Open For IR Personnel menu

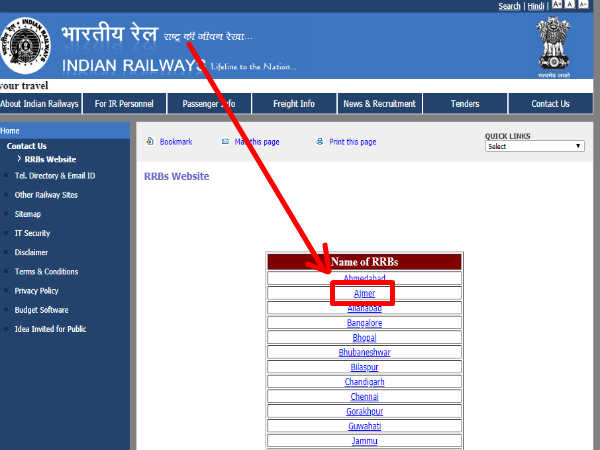point(124,104)
